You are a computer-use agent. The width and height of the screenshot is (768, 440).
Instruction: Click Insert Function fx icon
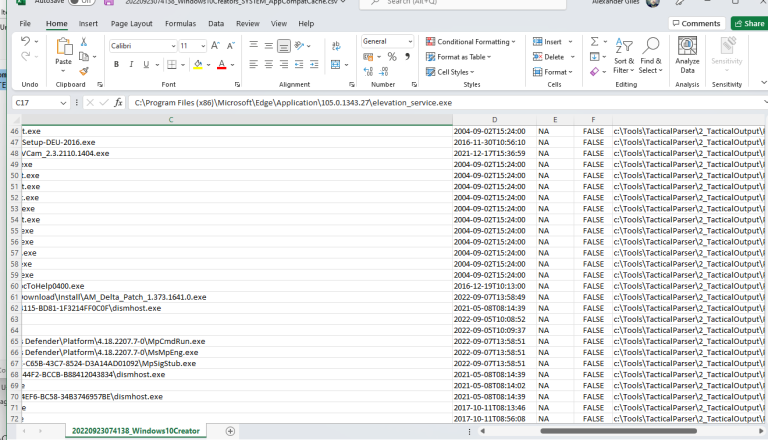coord(118,102)
